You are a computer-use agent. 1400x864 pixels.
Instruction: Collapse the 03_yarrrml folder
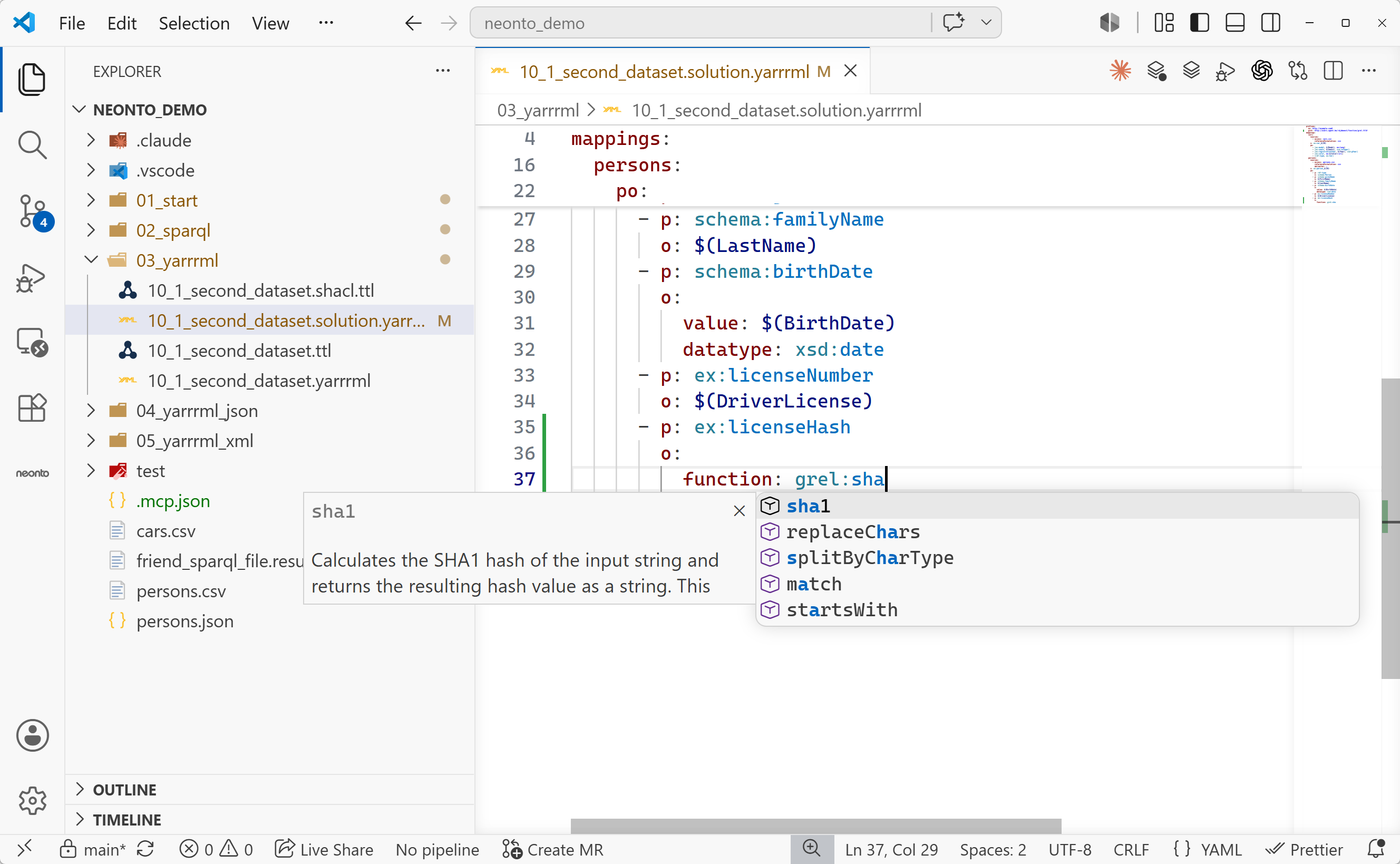click(90, 260)
